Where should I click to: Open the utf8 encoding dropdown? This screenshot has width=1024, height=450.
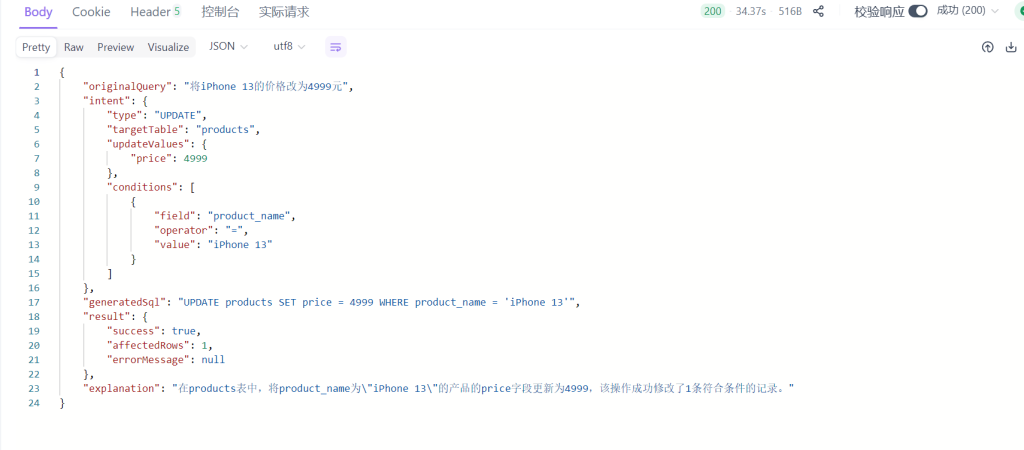point(289,47)
